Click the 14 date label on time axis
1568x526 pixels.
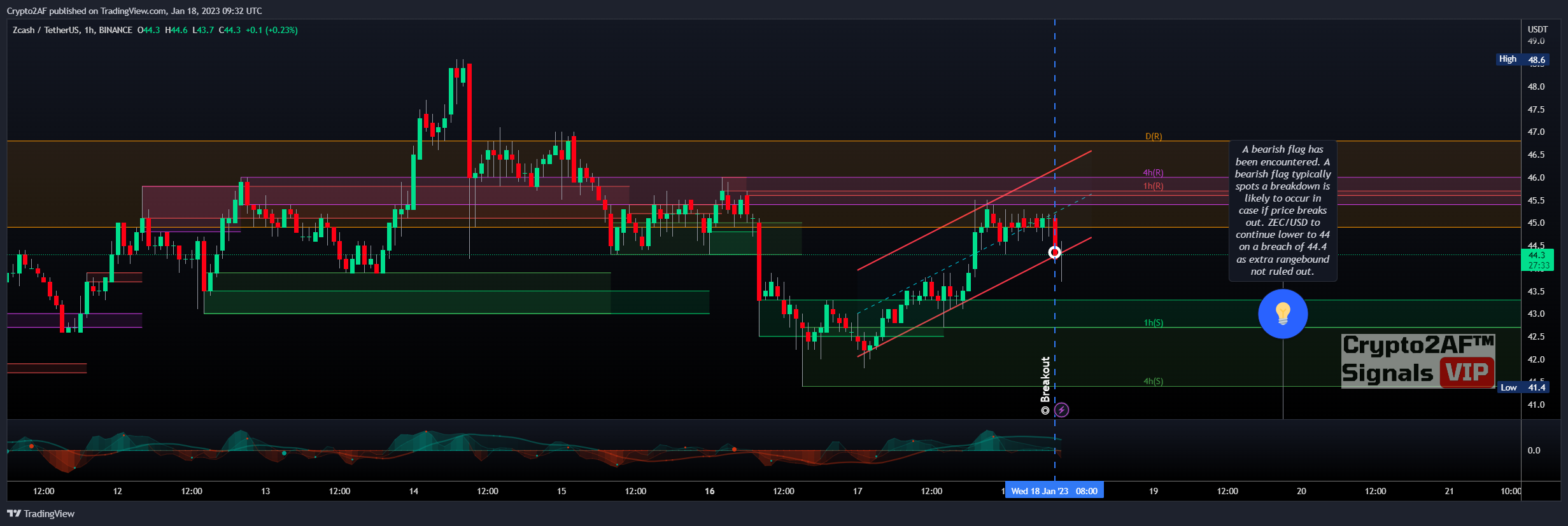coord(414,491)
